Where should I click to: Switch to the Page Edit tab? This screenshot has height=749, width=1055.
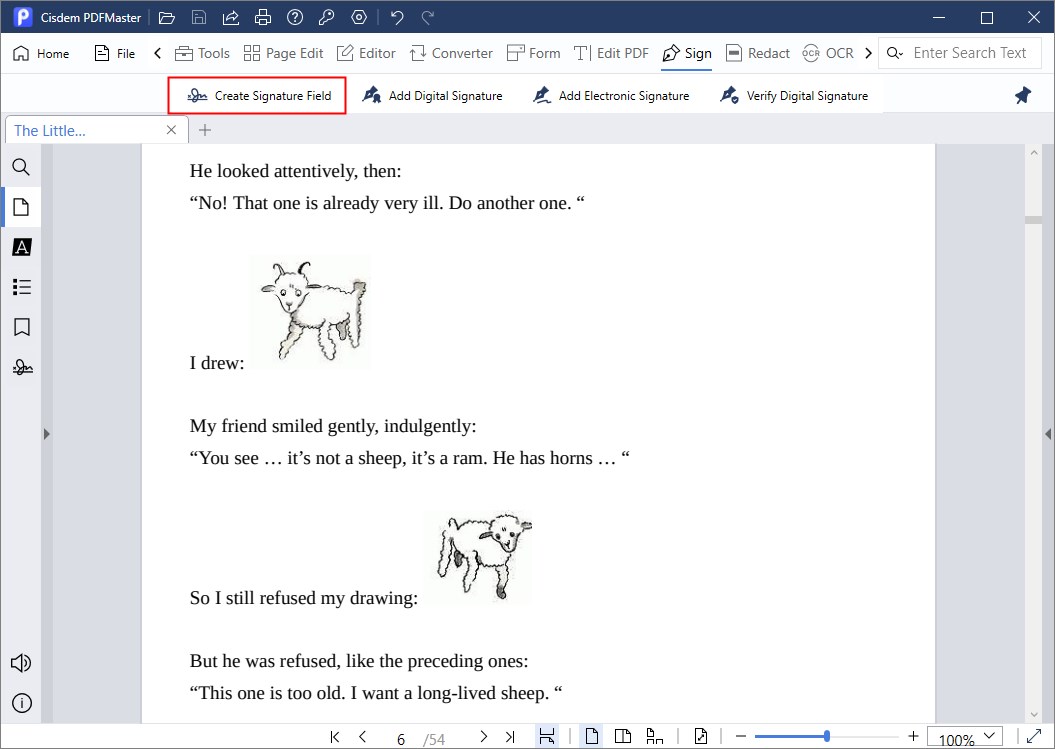(x=283, y=53)
